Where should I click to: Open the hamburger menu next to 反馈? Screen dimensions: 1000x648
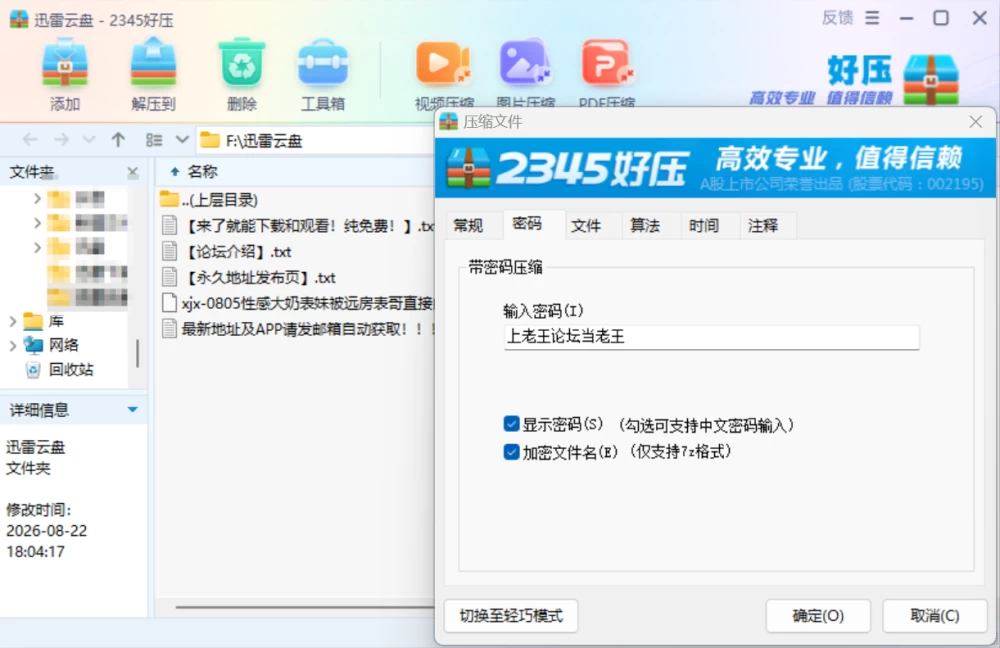(x=872, y=18)
